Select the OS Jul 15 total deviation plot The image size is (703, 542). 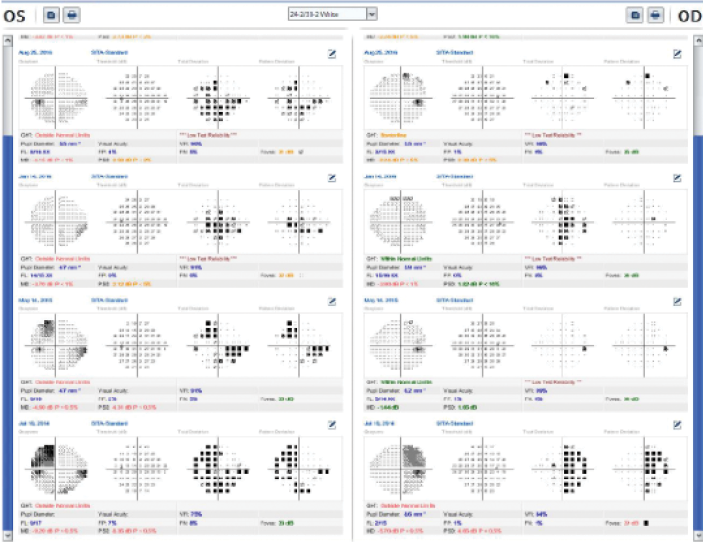pyautogui.click(x=218, y=468)
